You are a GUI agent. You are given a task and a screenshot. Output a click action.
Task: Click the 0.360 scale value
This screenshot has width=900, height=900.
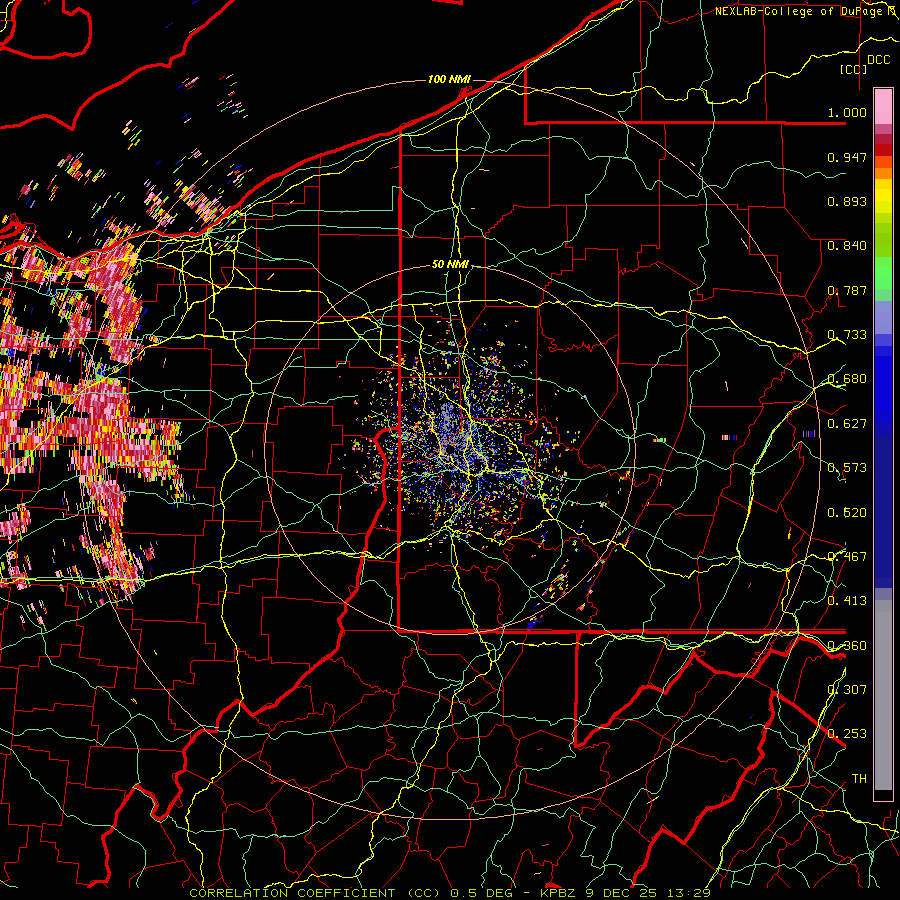tap(847, 646)
